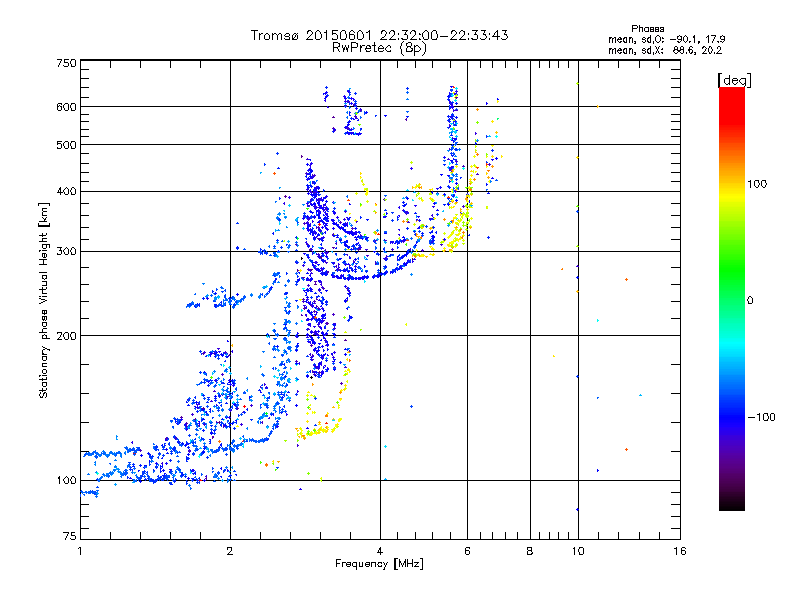Image resolution: width=800 pixels, height=600 pixels.
Task: Click the y-axis label '300'
Action: (x=66, y=251)
